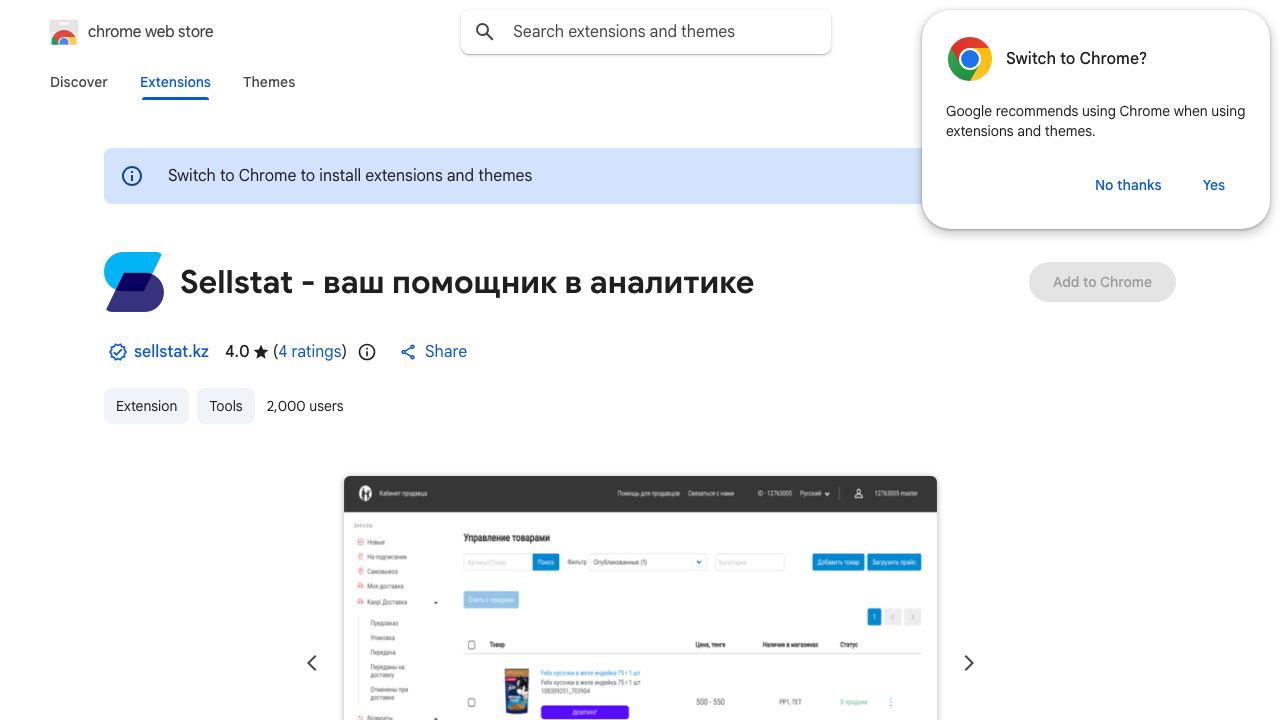The image size is (1280, 720).
Task: Open the sellstat.kz publisher link
Action: pyautogui.click(x=171, y=351)
